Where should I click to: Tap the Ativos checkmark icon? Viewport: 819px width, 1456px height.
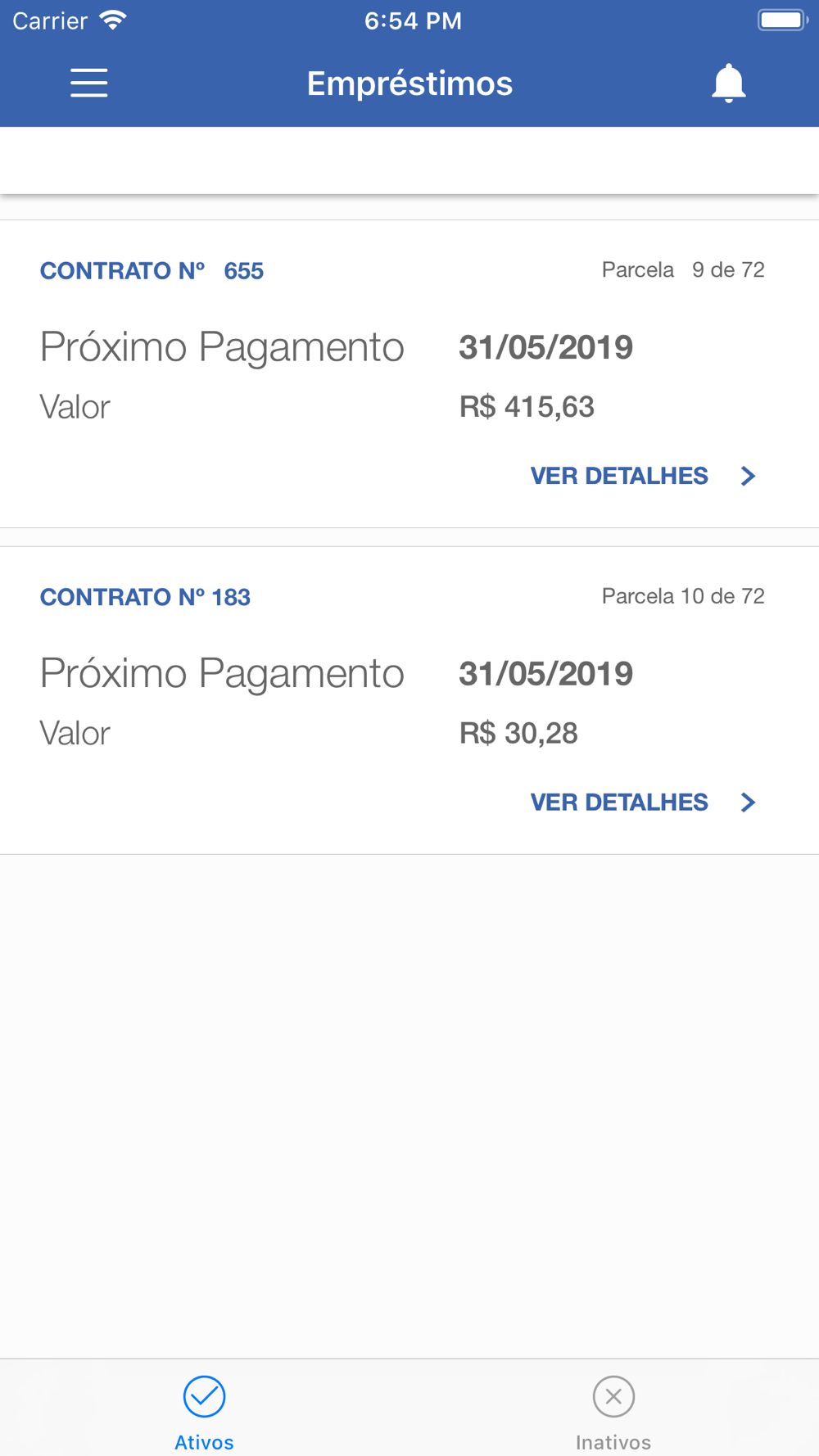click(204, 1396)
